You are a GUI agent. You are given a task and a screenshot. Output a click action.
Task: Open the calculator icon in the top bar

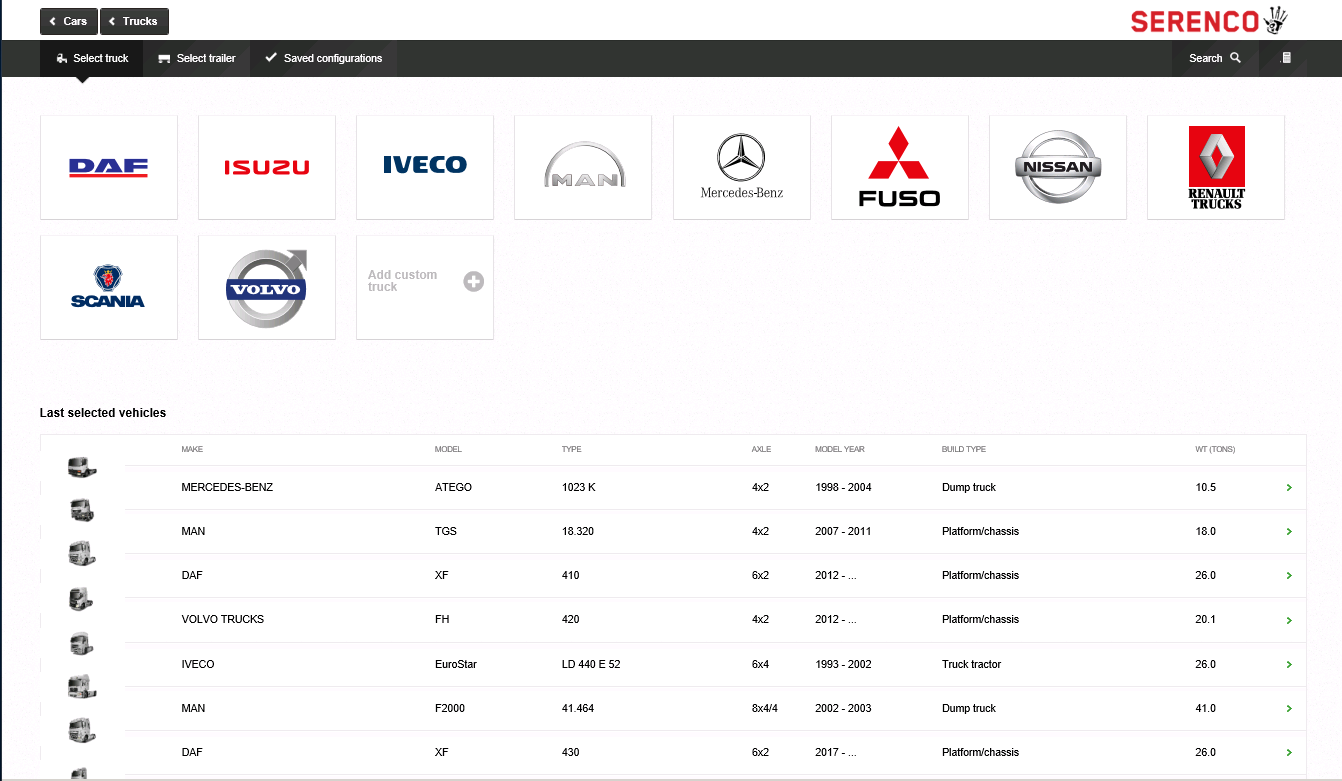(1287, 58)
